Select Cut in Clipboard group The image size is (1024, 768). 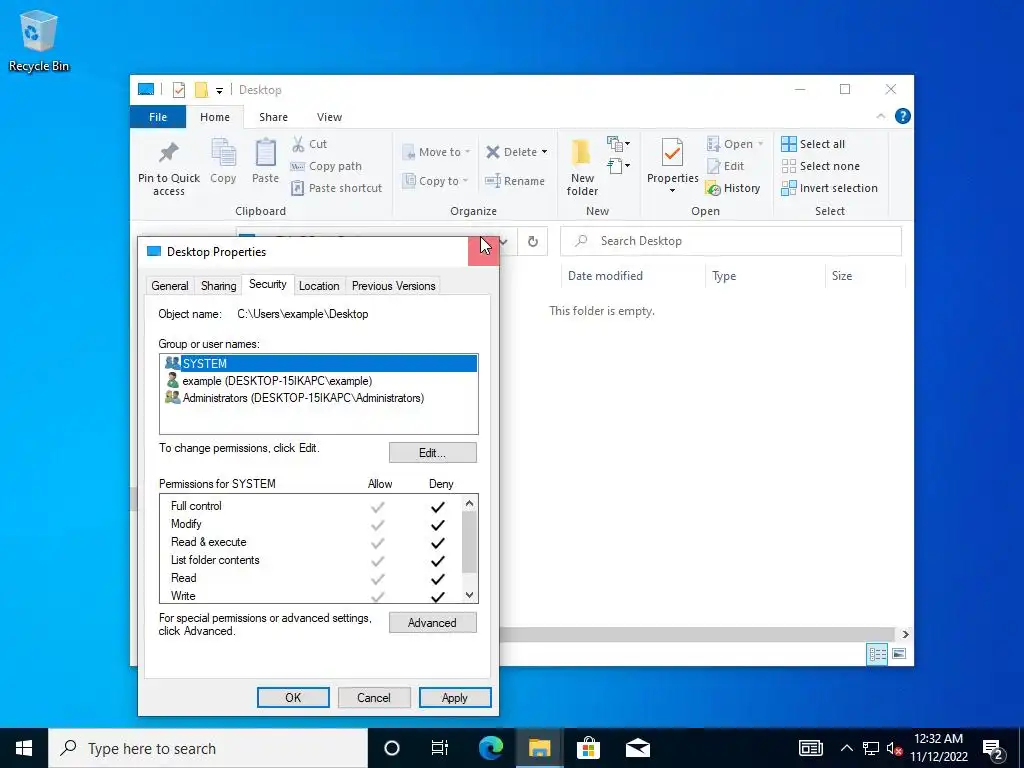(x=310, y=144)
